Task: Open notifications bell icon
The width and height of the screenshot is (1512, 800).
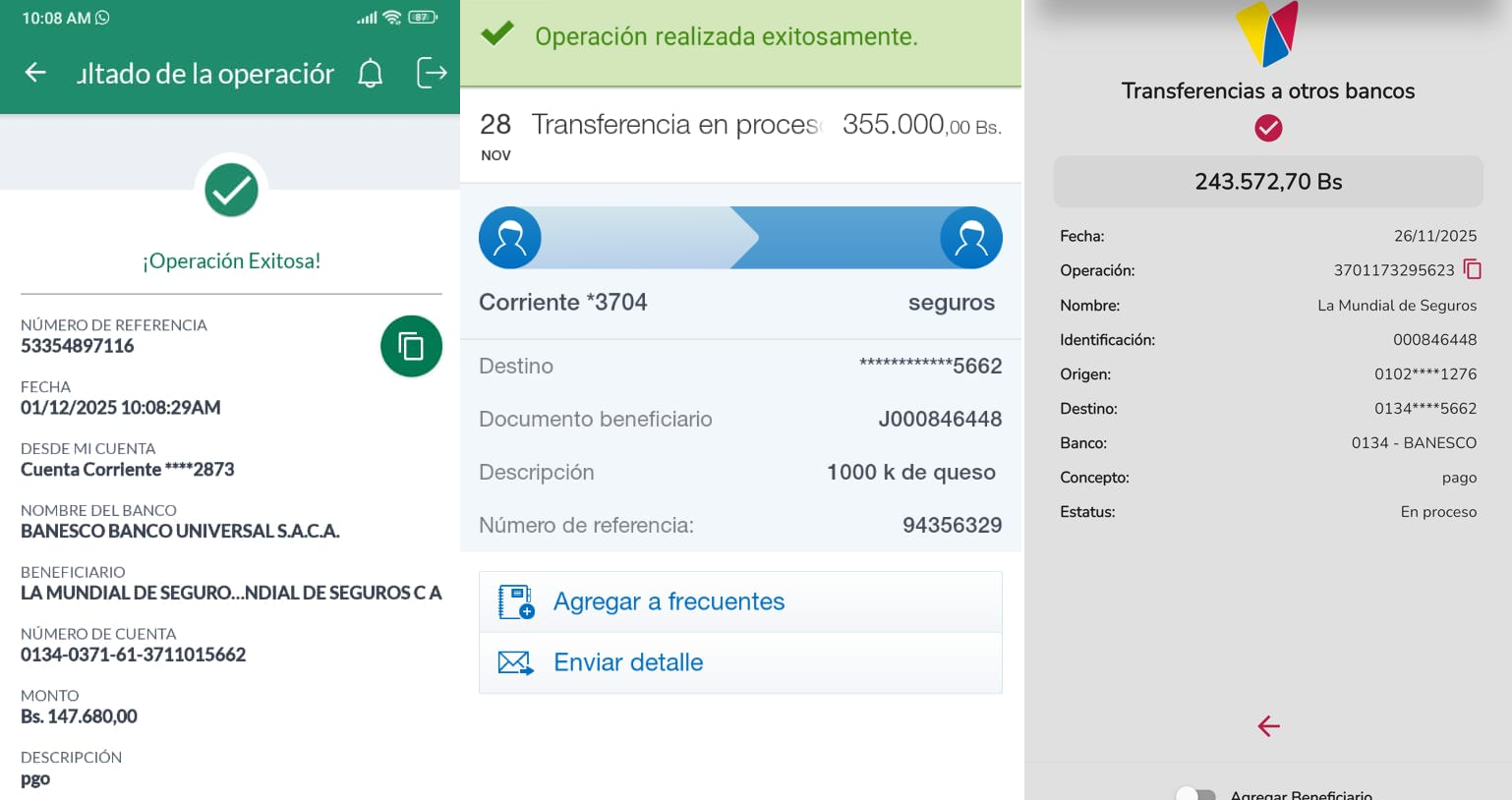Action: tap(370, 74)
